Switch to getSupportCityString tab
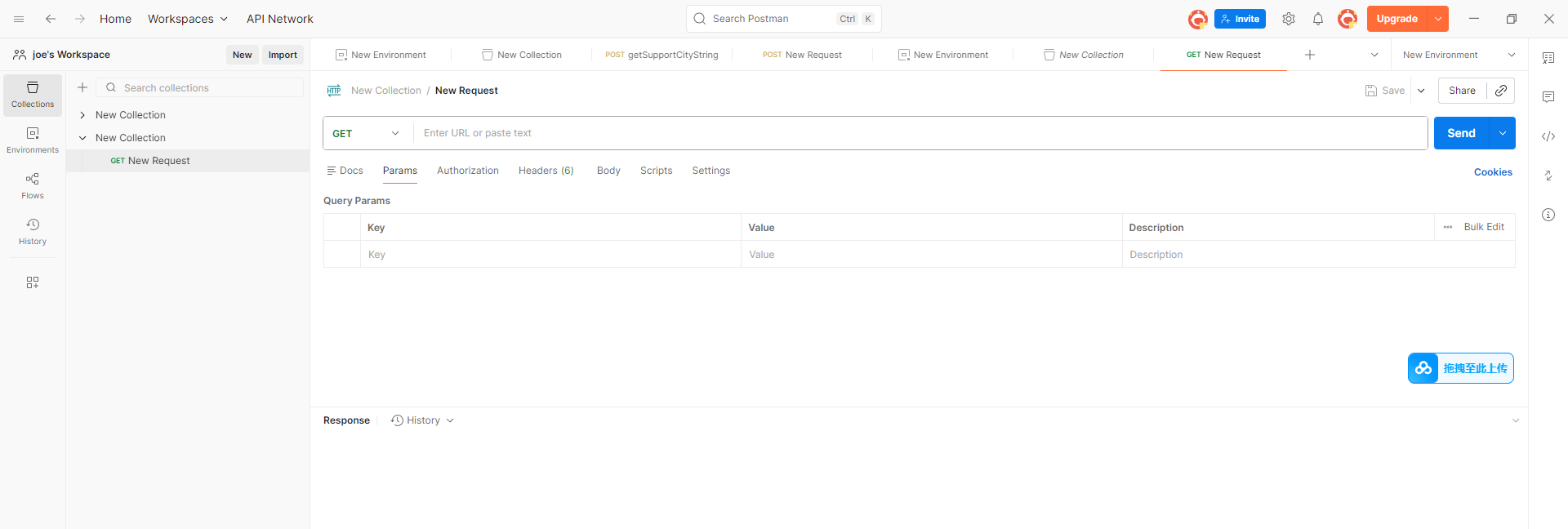The height and width of the screenshot is (529, 1568). [661, 55]
